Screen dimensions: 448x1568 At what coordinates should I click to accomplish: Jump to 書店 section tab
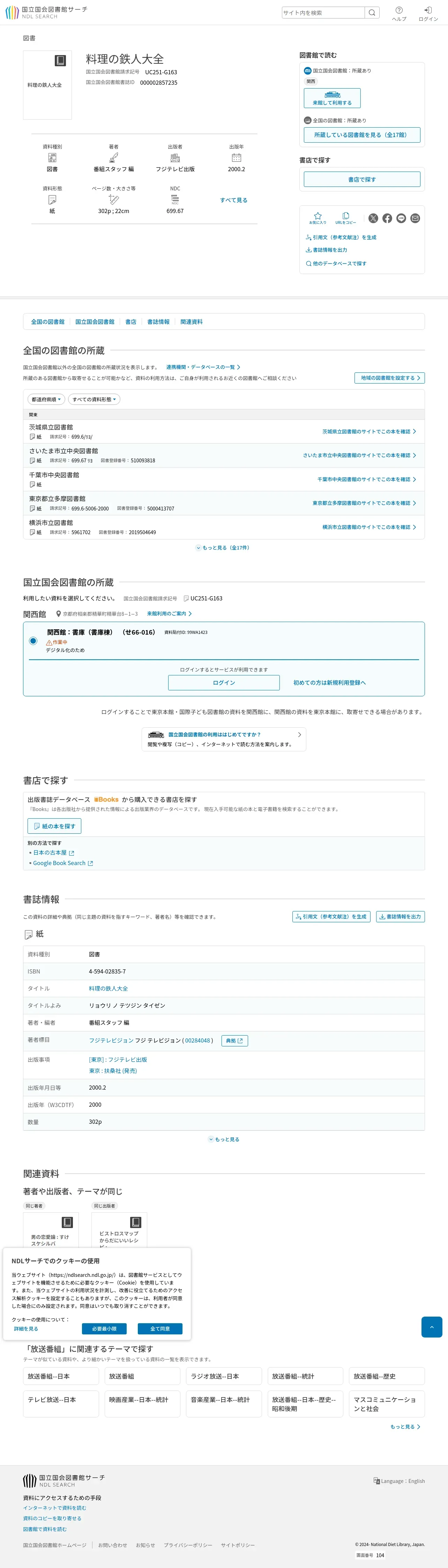point(131,321)
